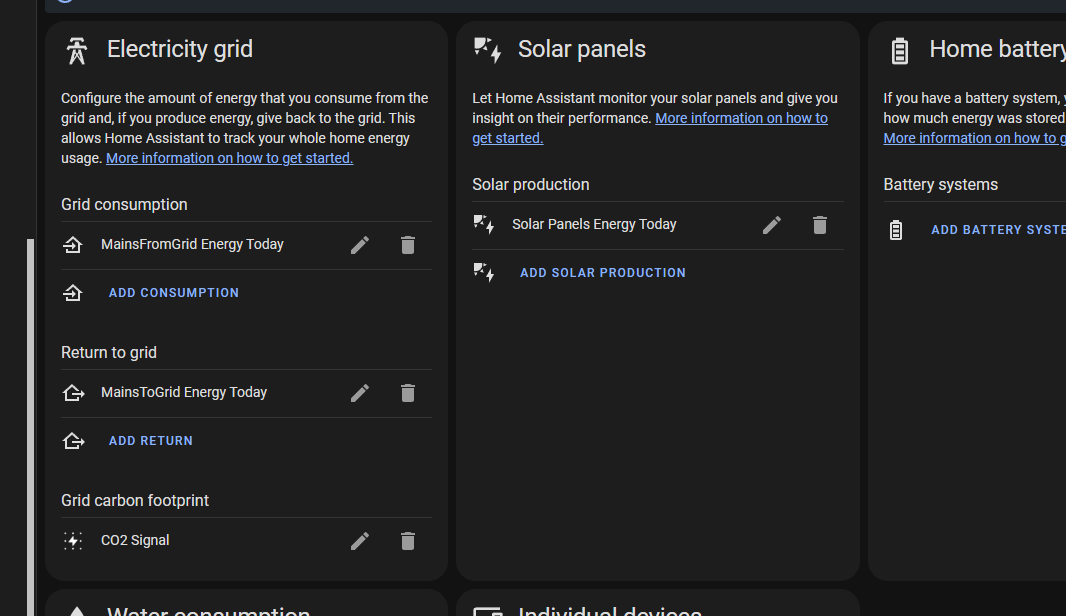Click the Solar panels header icon

point(488,50)
